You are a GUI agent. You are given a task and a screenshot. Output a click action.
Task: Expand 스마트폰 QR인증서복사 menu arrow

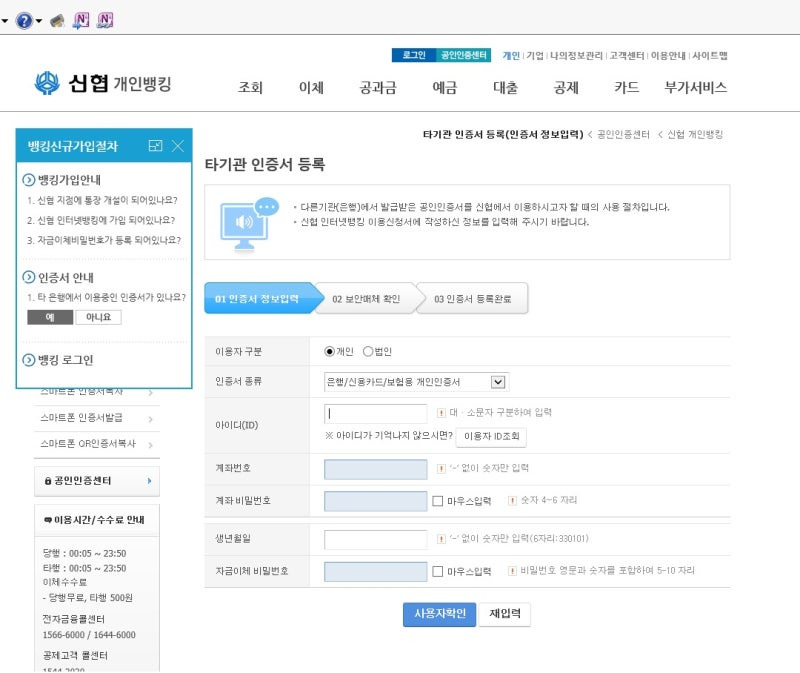point(151,445)
